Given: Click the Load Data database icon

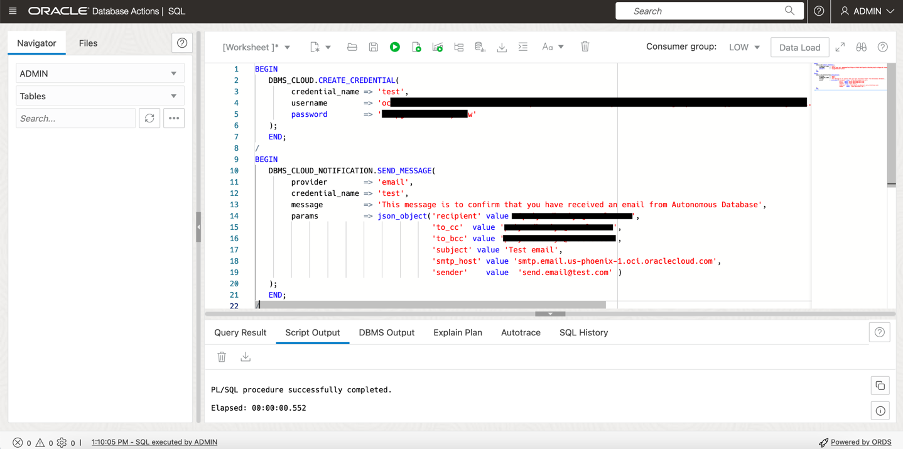Looking at the screenshot, I should pyautogui.click(x=480, y=47).
